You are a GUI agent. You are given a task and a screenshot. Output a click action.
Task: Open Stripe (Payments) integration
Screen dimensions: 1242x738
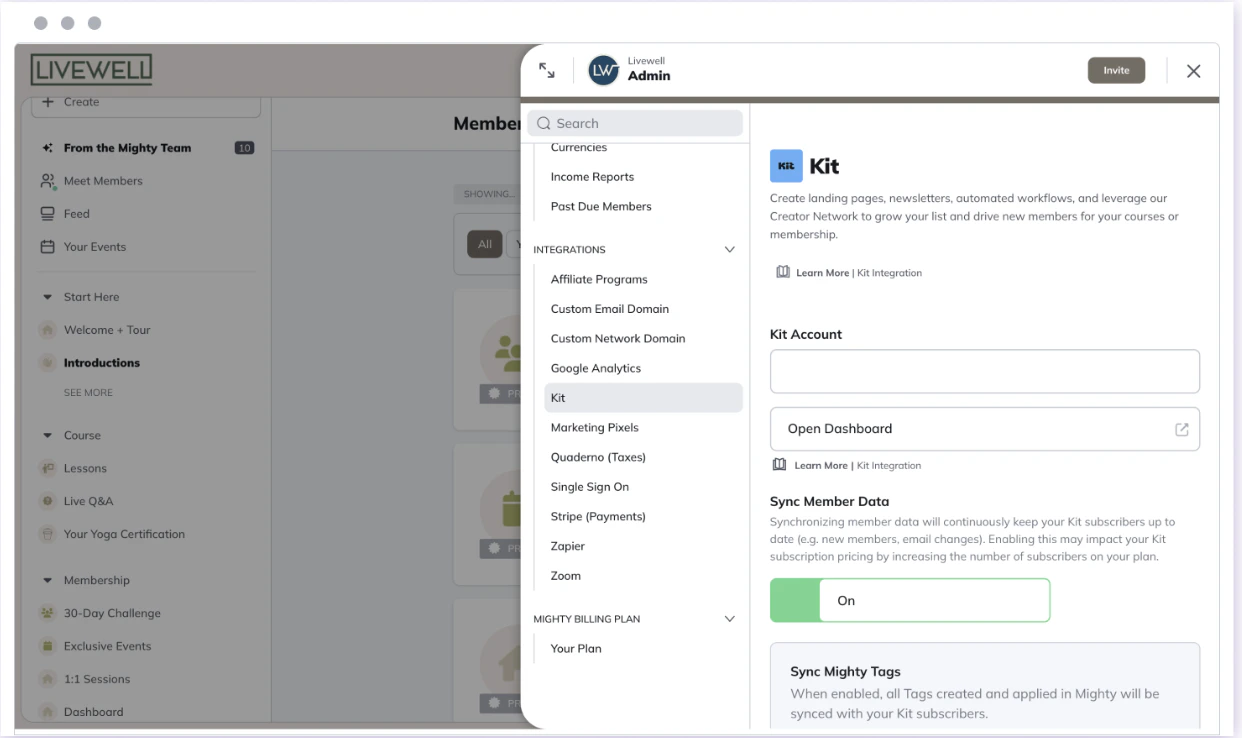click(x=598, y=516)
